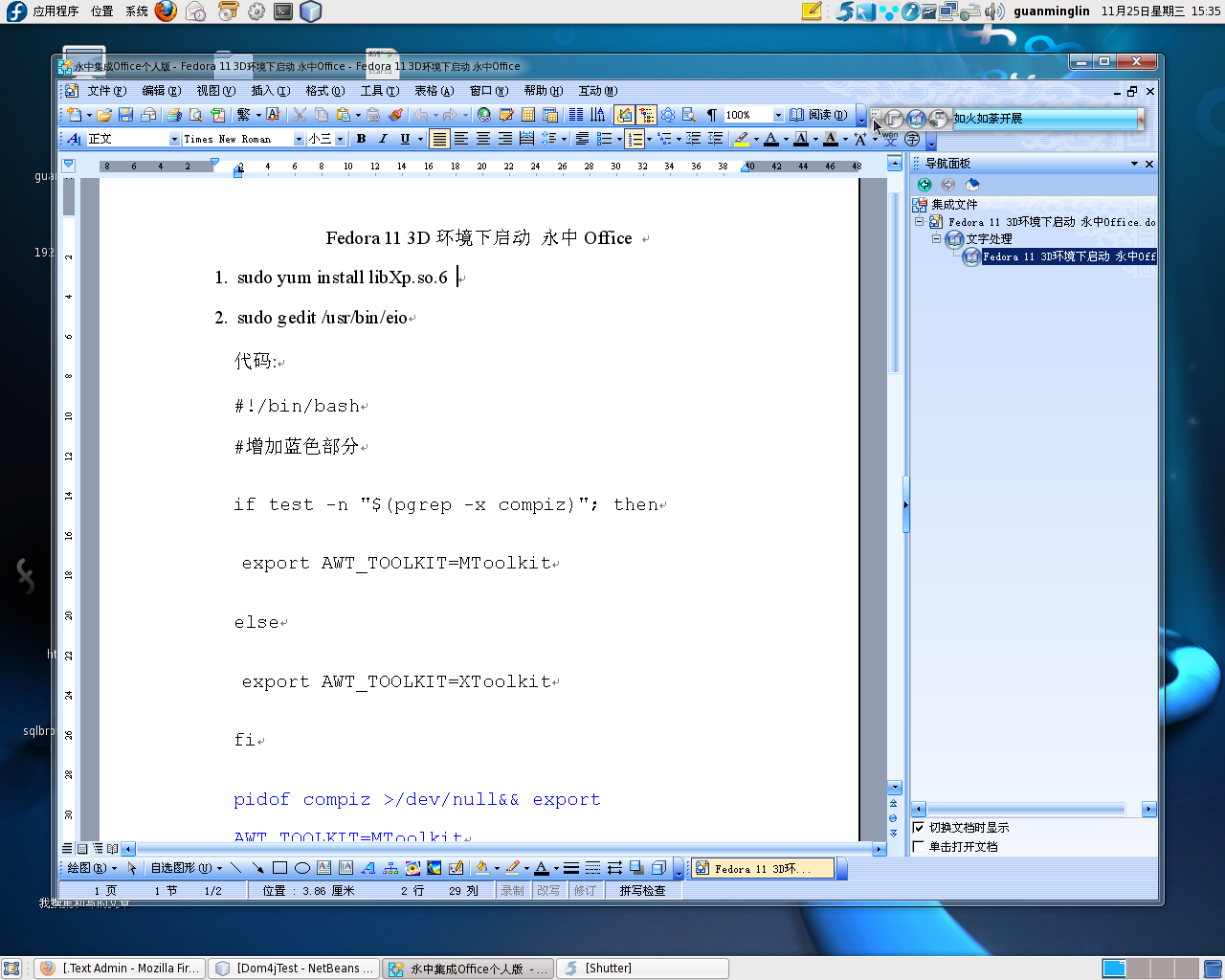Image resolution: width=1225 pixels, height=980 pixels.
Task: Click the Format Painter brush icon
Action: [x=395, y=115]
